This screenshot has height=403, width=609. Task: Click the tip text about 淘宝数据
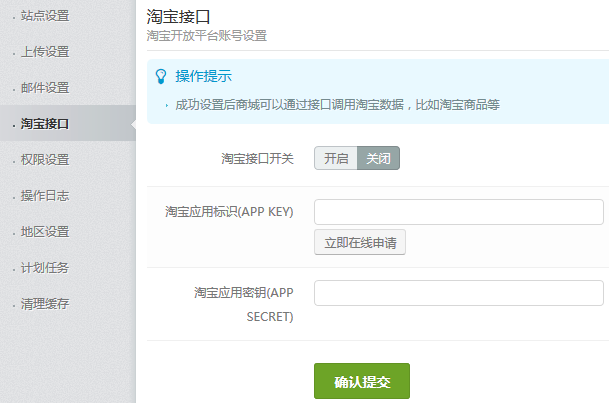pyautogui.click(x=338, y=104)
